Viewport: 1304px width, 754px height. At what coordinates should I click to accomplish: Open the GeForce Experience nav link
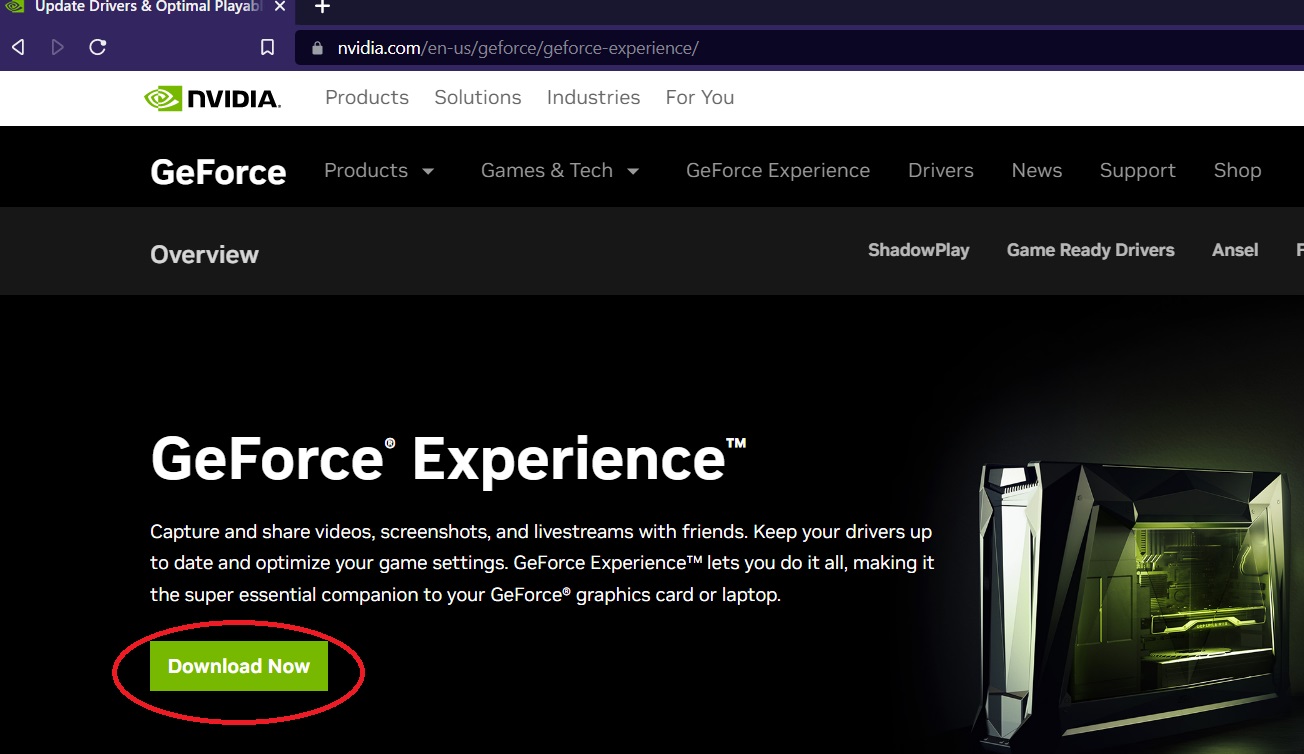click(778, 171)
